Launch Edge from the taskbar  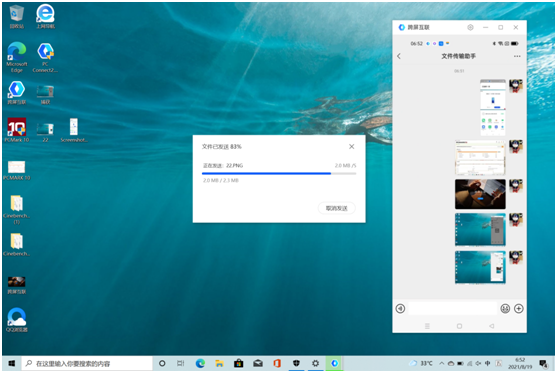click(200, 363)
